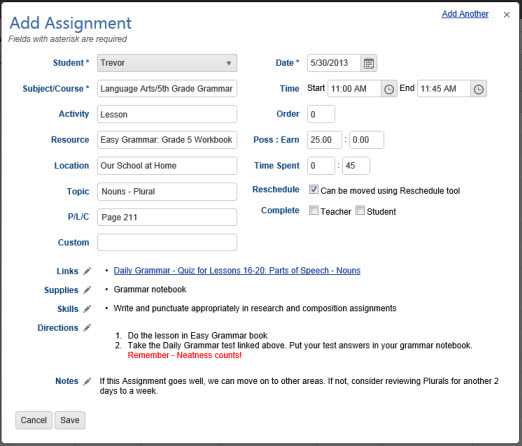Click the empty Custom input field
522x446 pixels.
click(x=167, y=242)
